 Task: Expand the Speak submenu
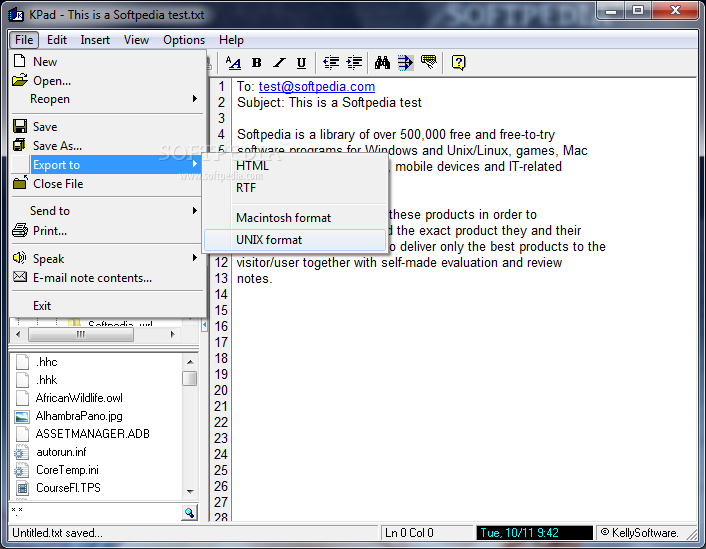click(x=107, y=259)
